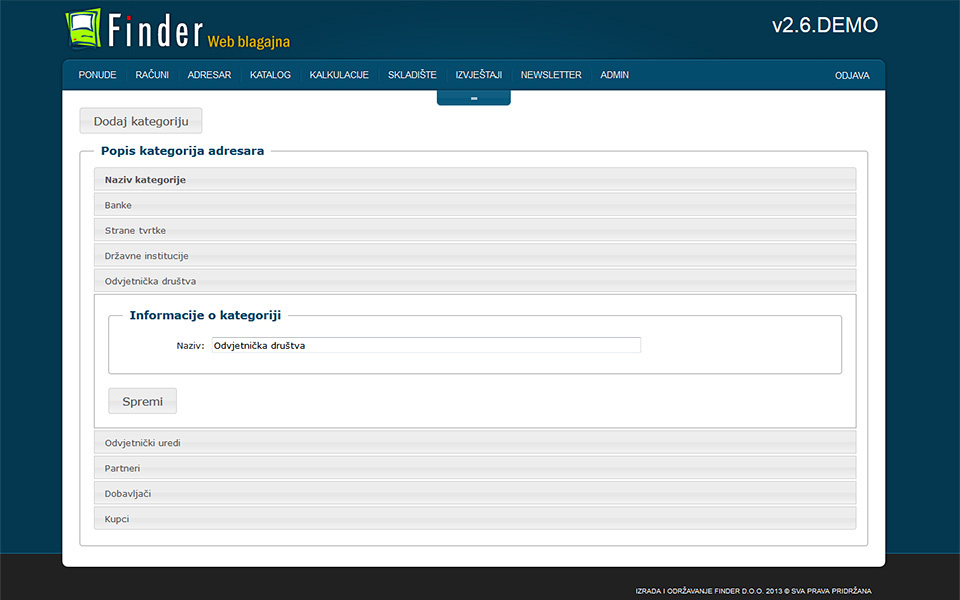Open the ADMIN menu
Image resolution: width=960 pixels, height=600 pixels.
(614, 75)
